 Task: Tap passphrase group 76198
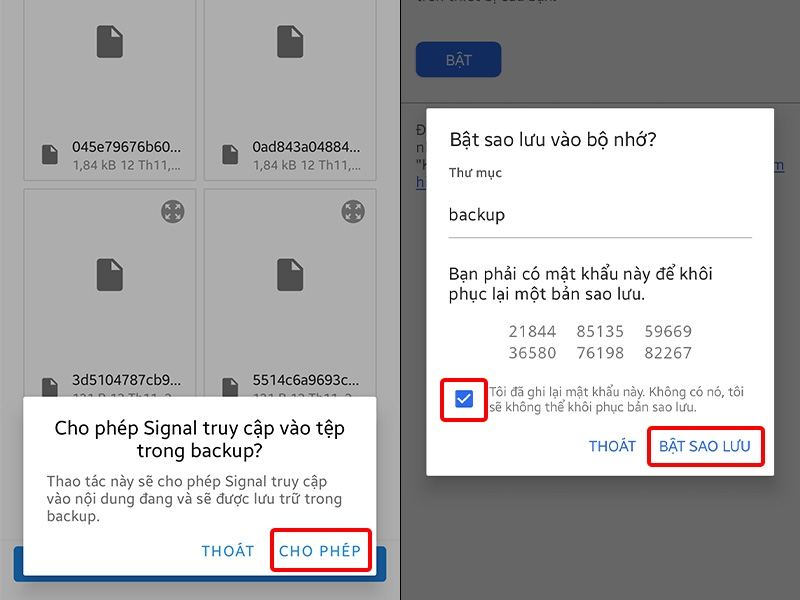tap(600, 353)
